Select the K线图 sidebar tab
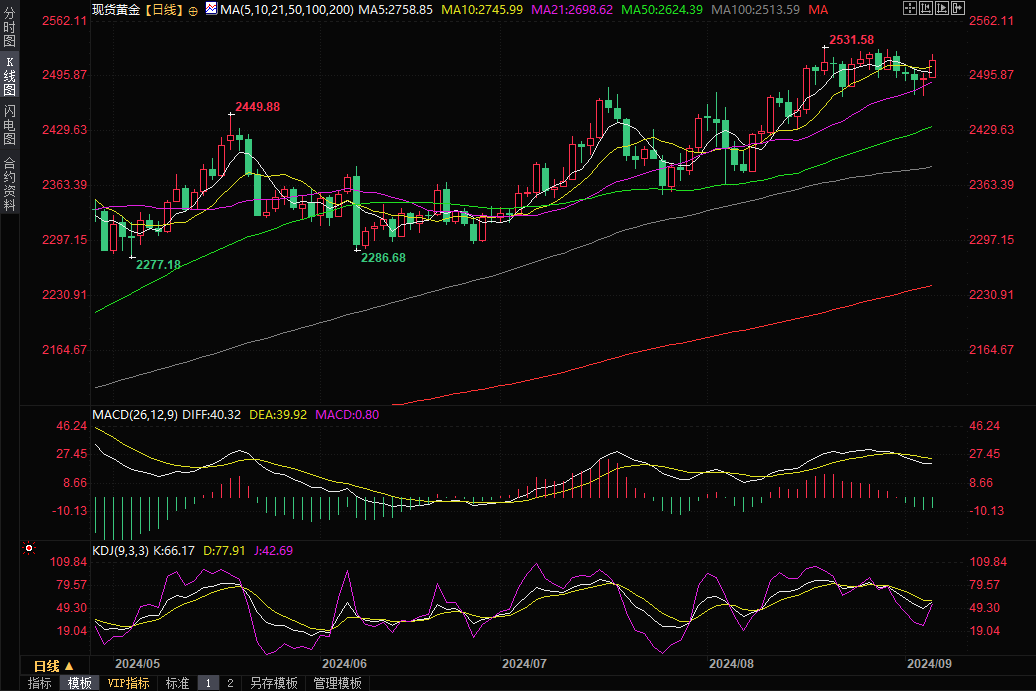Viewport: 1036px width, 691px height. point(9,76)
